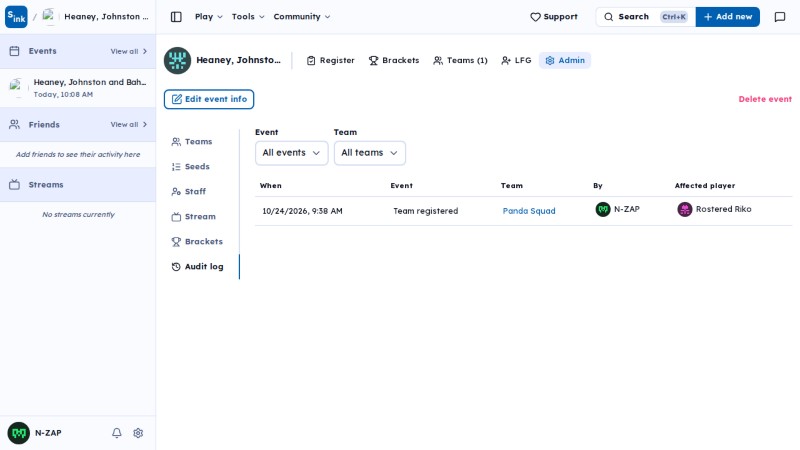Select Staff in admin side menu

[189, 192]
